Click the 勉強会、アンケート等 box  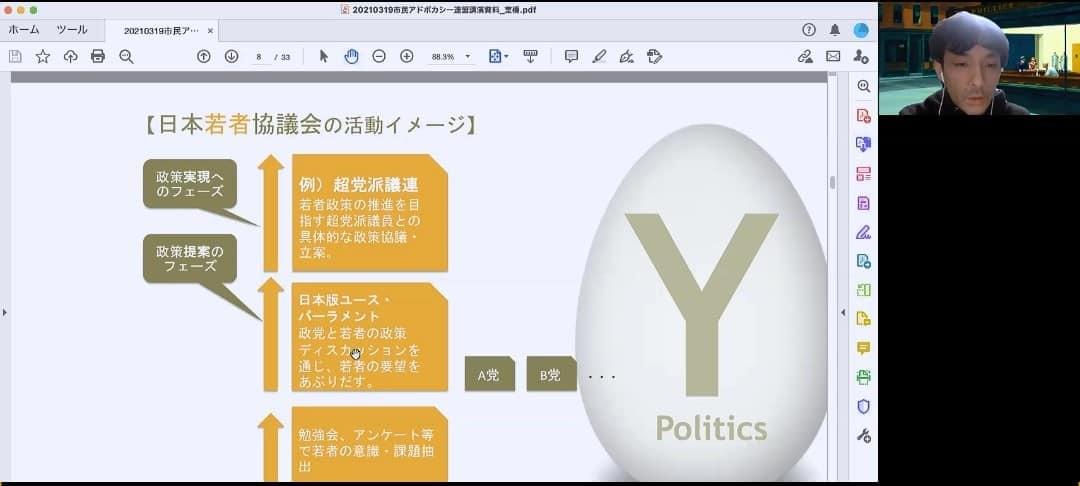click(370, 444)
